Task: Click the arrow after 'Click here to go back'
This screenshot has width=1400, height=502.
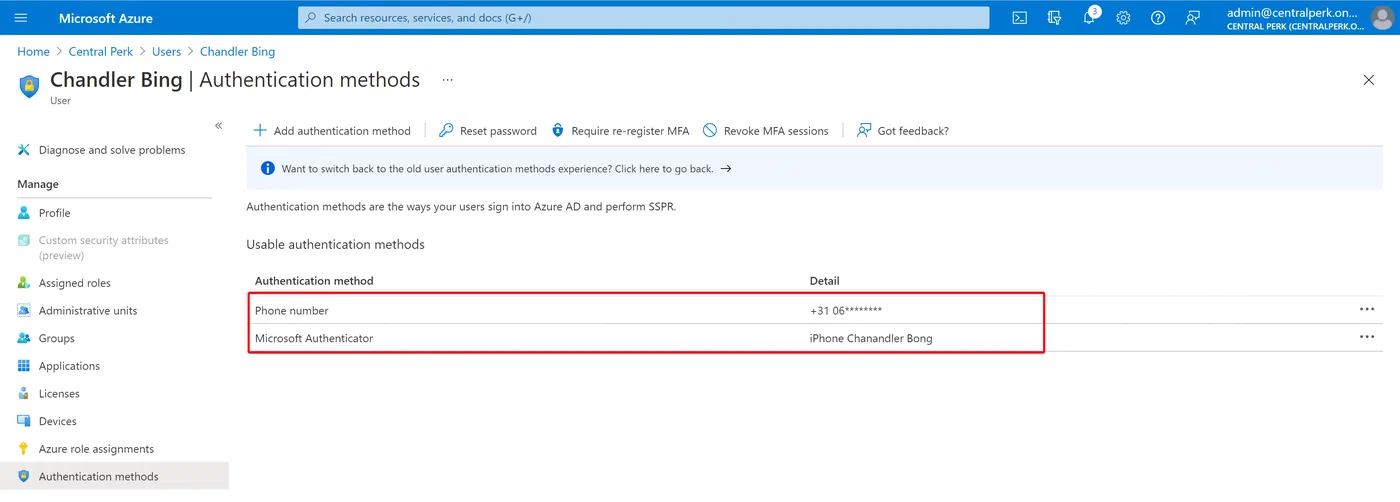Action: (x=726, y=169)
